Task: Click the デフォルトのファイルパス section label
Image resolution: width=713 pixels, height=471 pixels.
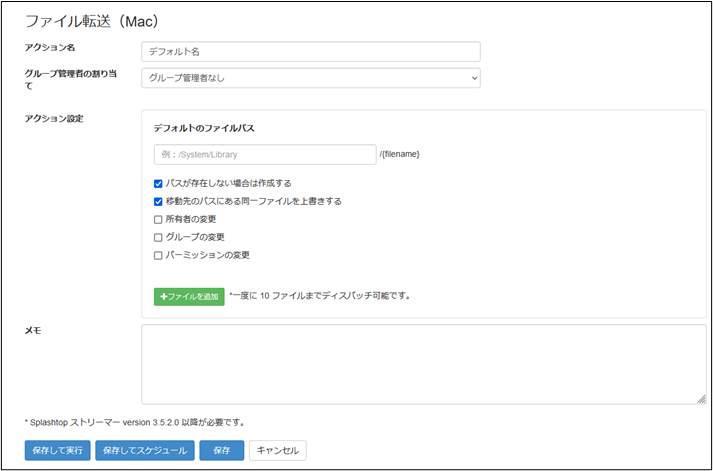Action: point(204,129)
